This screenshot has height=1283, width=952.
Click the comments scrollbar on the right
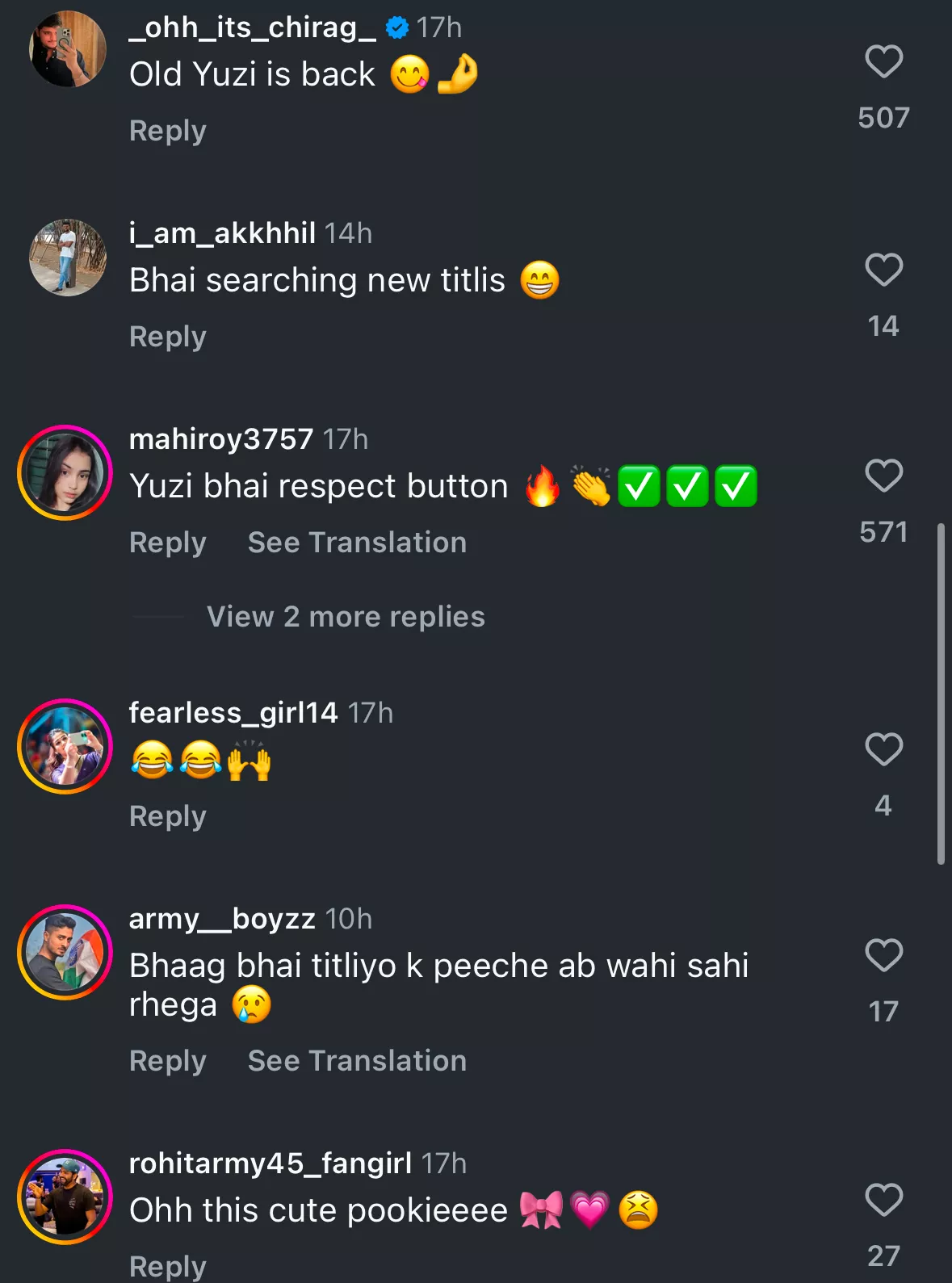941,694
